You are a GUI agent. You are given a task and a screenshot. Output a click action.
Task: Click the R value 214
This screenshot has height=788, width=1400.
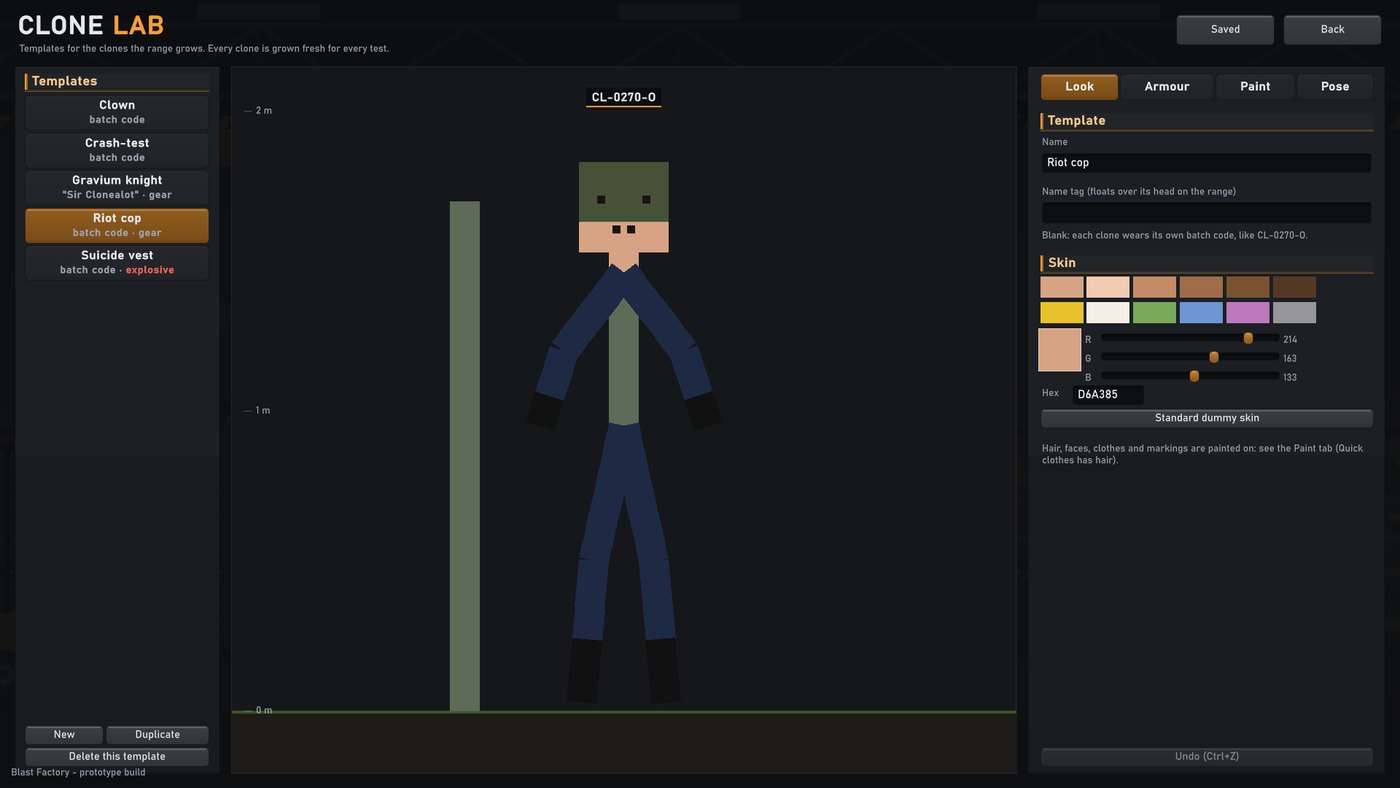[x=1290, y=340]
